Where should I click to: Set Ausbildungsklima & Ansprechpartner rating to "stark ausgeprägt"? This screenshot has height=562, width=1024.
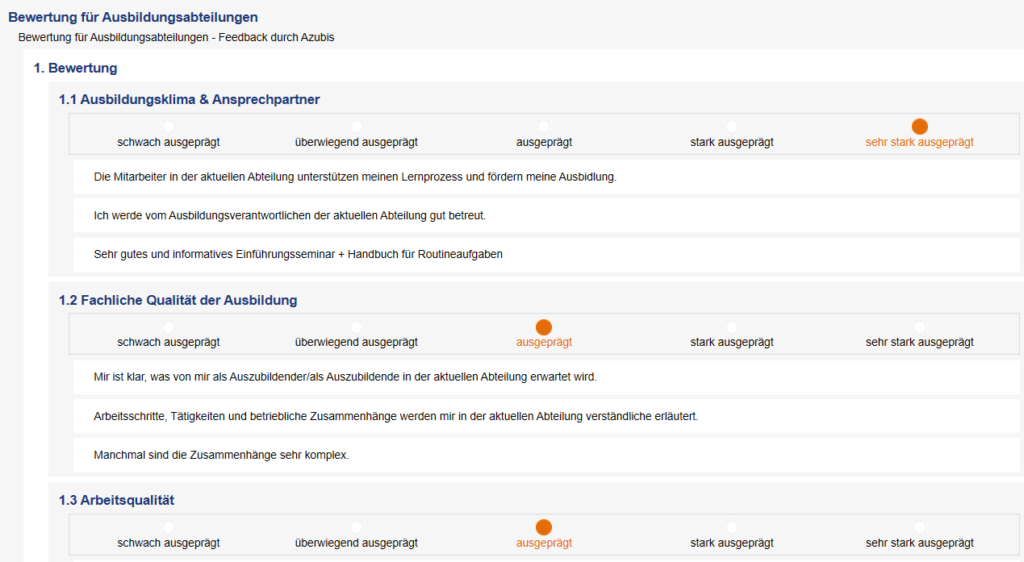[x=732, y=127]
